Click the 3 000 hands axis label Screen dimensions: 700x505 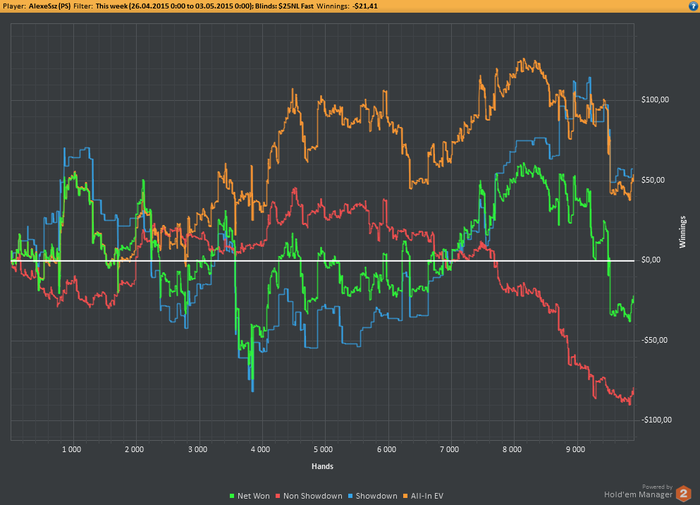tap(197, 450)
